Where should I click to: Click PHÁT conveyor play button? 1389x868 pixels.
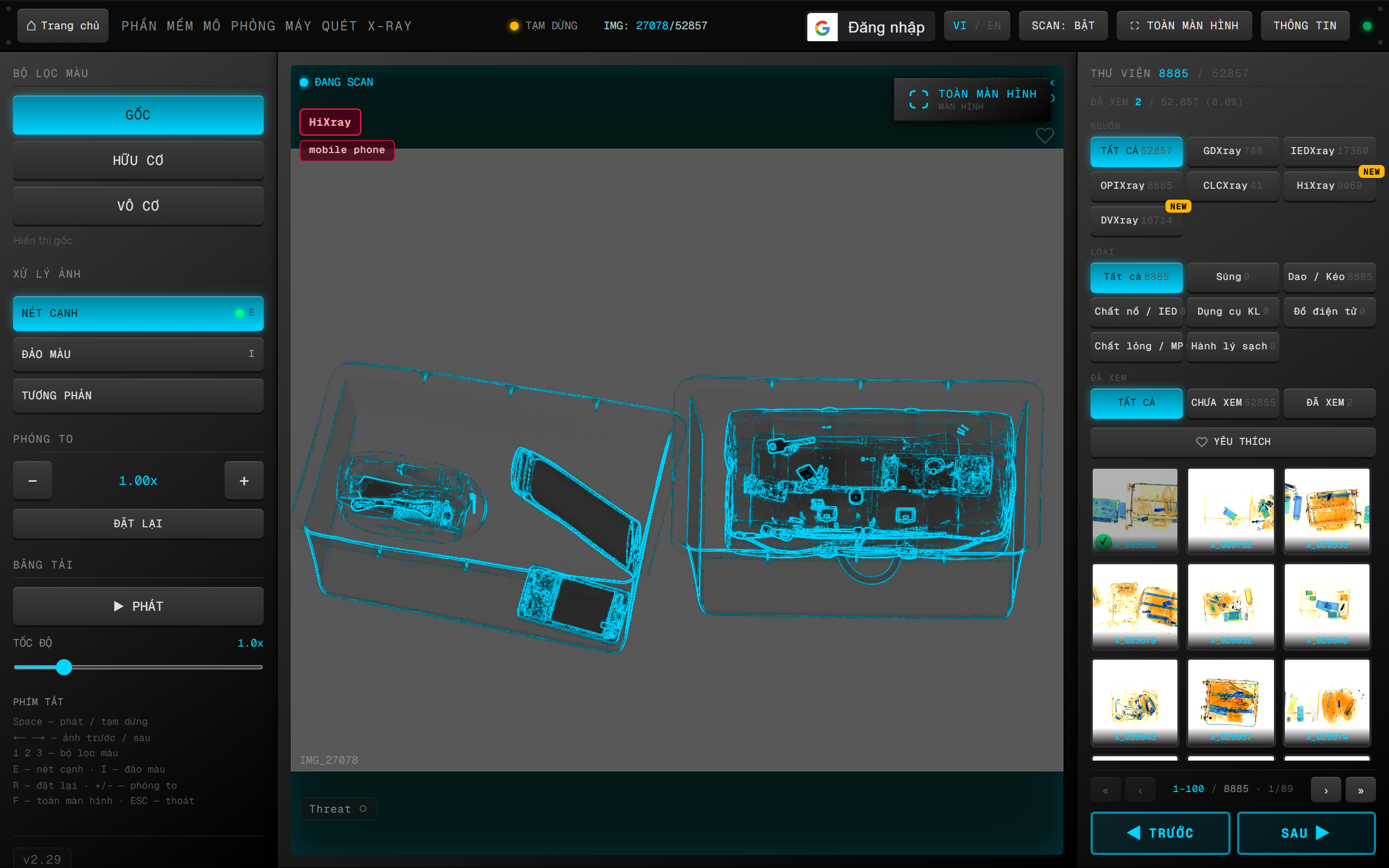tap(138, 606)
